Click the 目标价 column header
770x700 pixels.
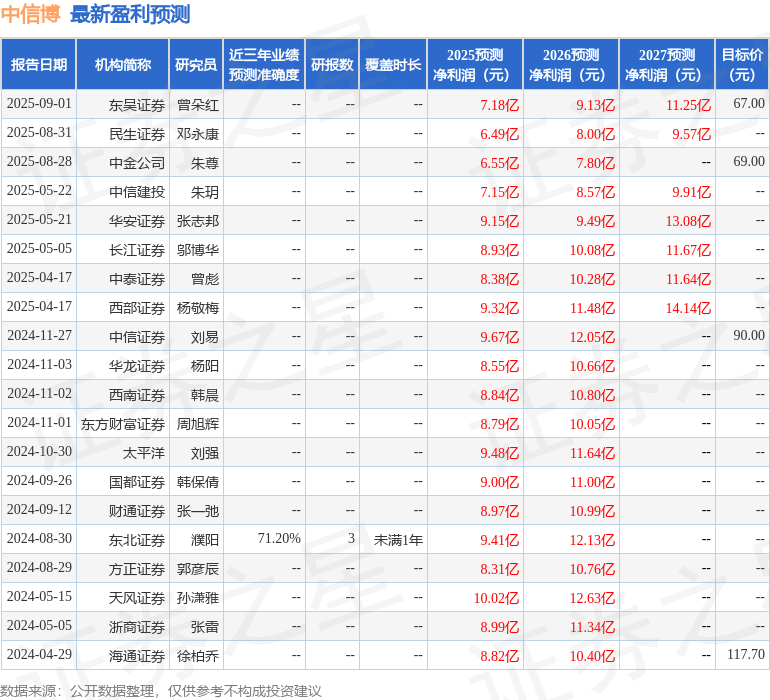(x=742, y=65)
